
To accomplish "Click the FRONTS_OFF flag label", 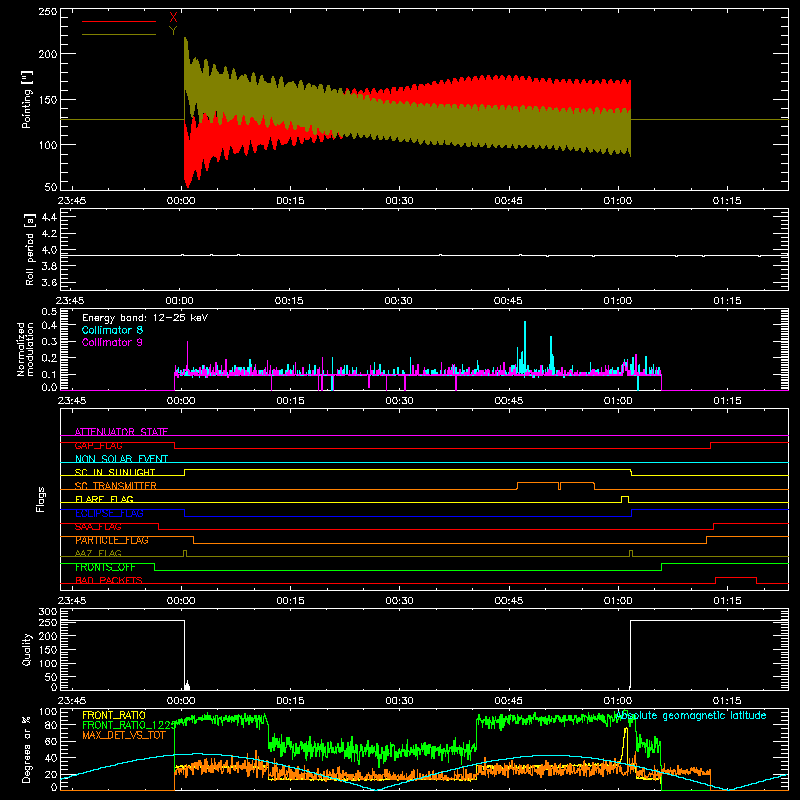I will (x=105, y=567).
